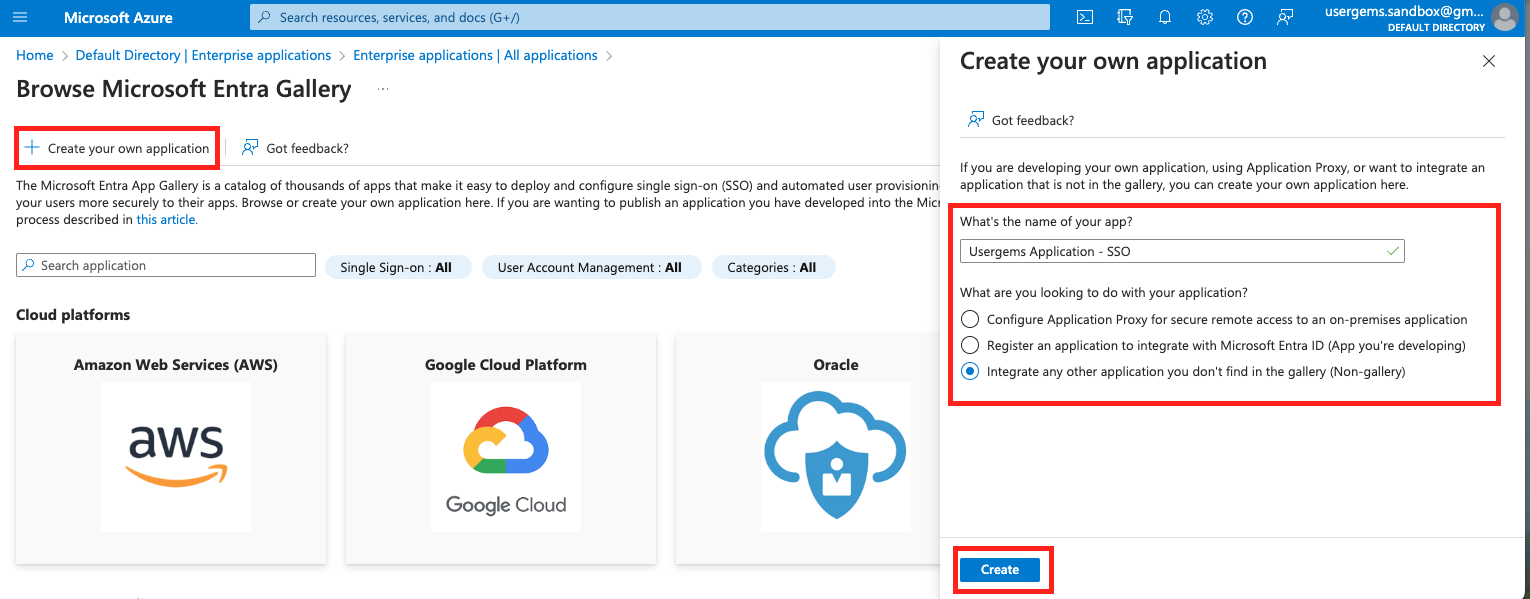Click Got feedback? in the side panel
Screen dimensions: 1530x599
[1021, 120]
